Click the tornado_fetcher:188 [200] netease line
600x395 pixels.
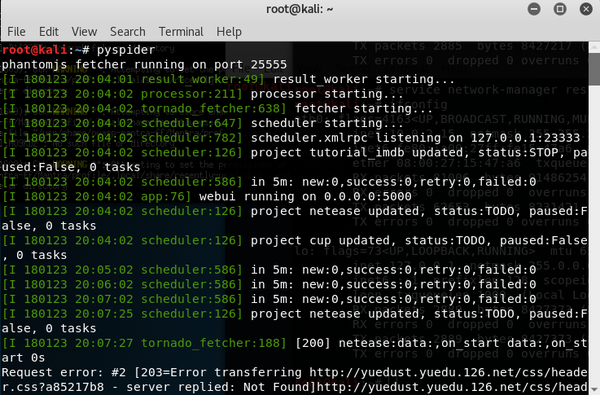[295, 343]
